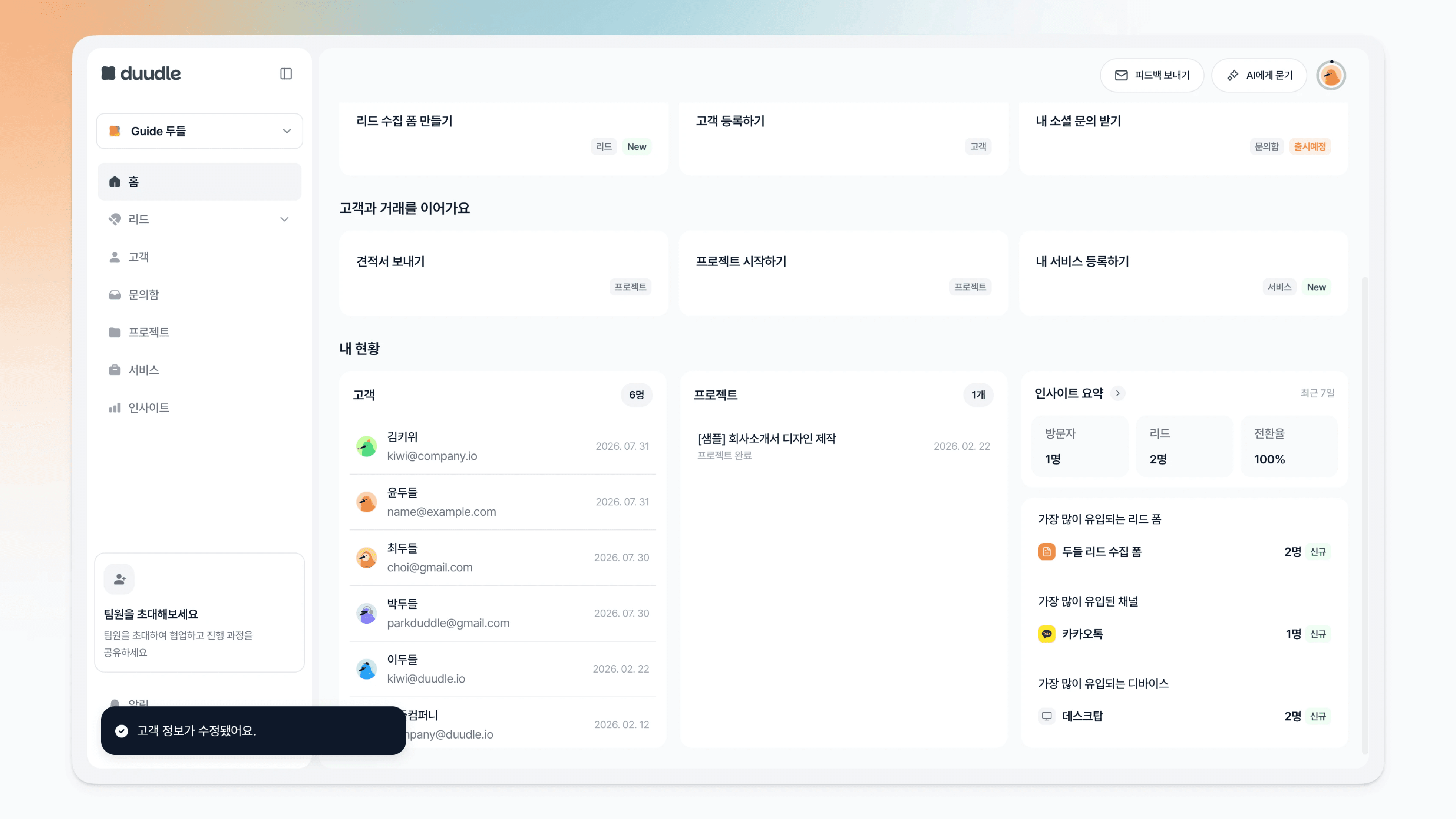Open customer 박두들 row
The height and width of the screenshot is (819, 1456).
point(503,613)
